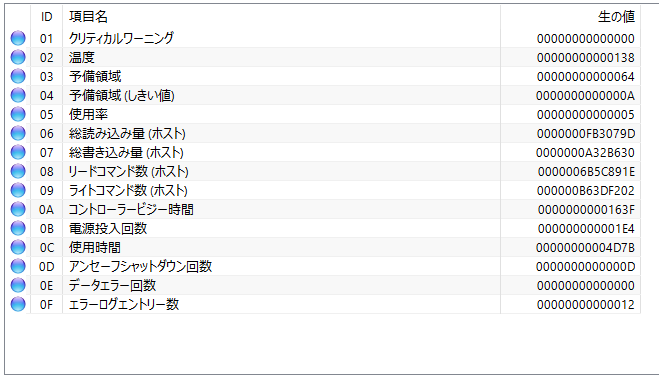Click raw value 0000000000138 for temperature
Viewport: 659px width, 379px height.
(x=585, y=58)
